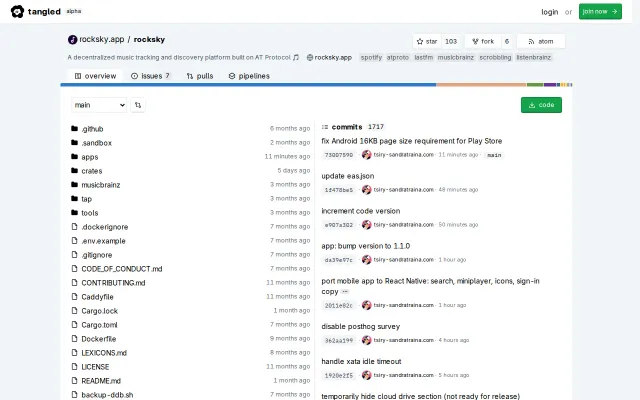Click the blue segment of language bar

tap(248, 85)
